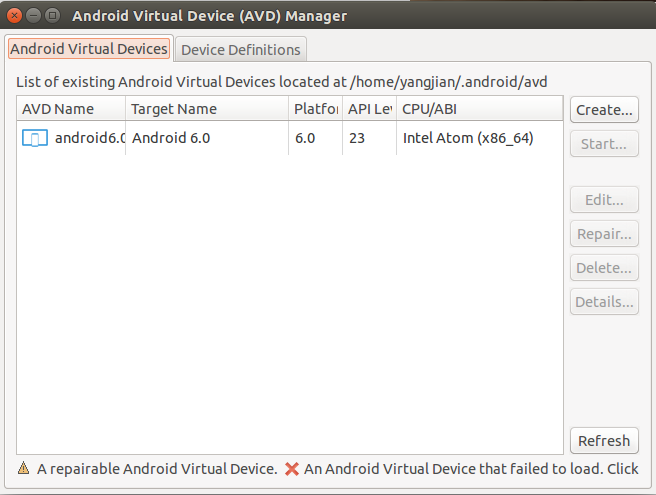Open the Create... AVD dialog
Screen dimensions: 656x495
(x=604, y=110)
